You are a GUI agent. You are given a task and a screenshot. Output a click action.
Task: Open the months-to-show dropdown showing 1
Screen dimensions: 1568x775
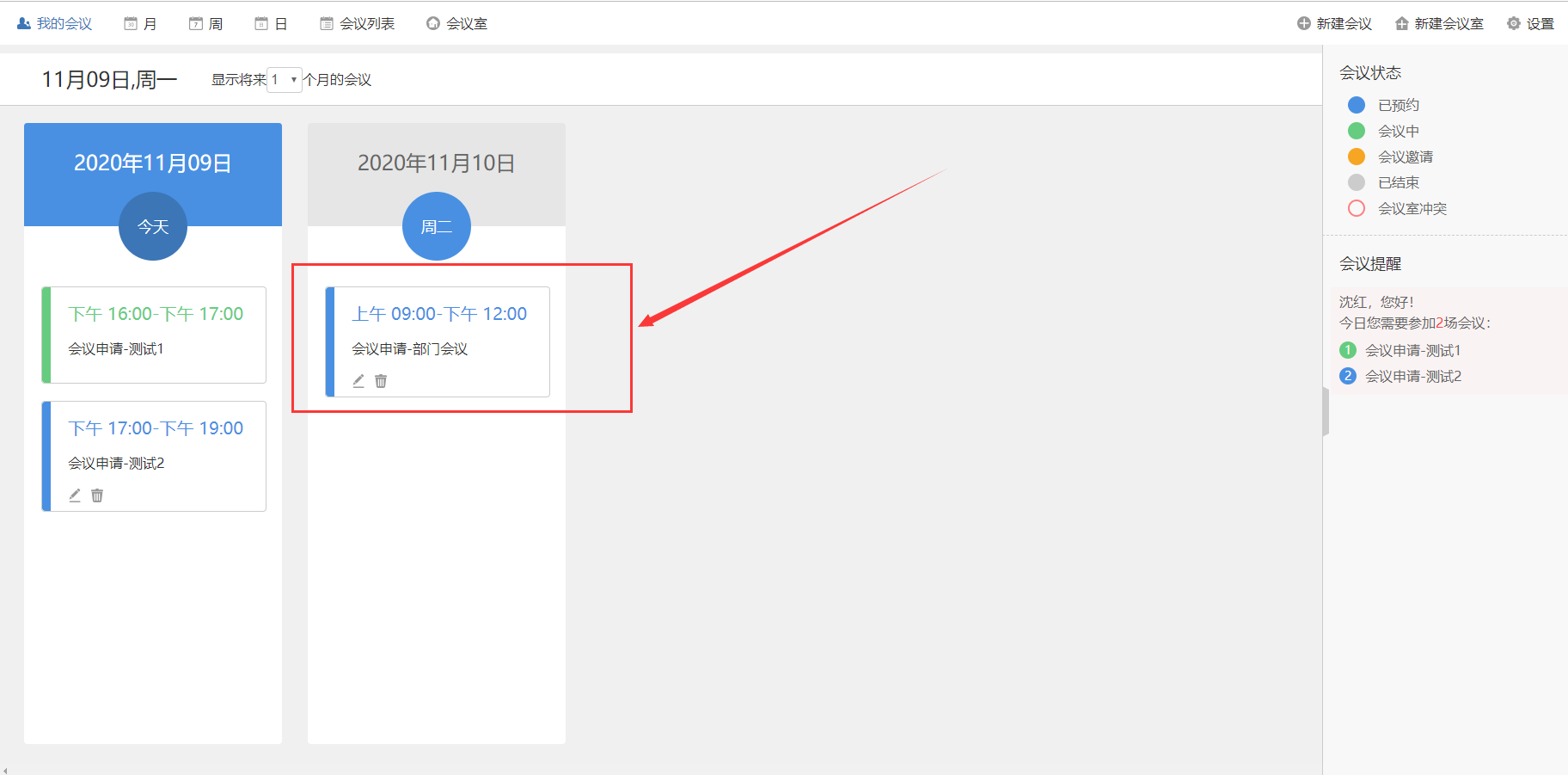point(285,79)
